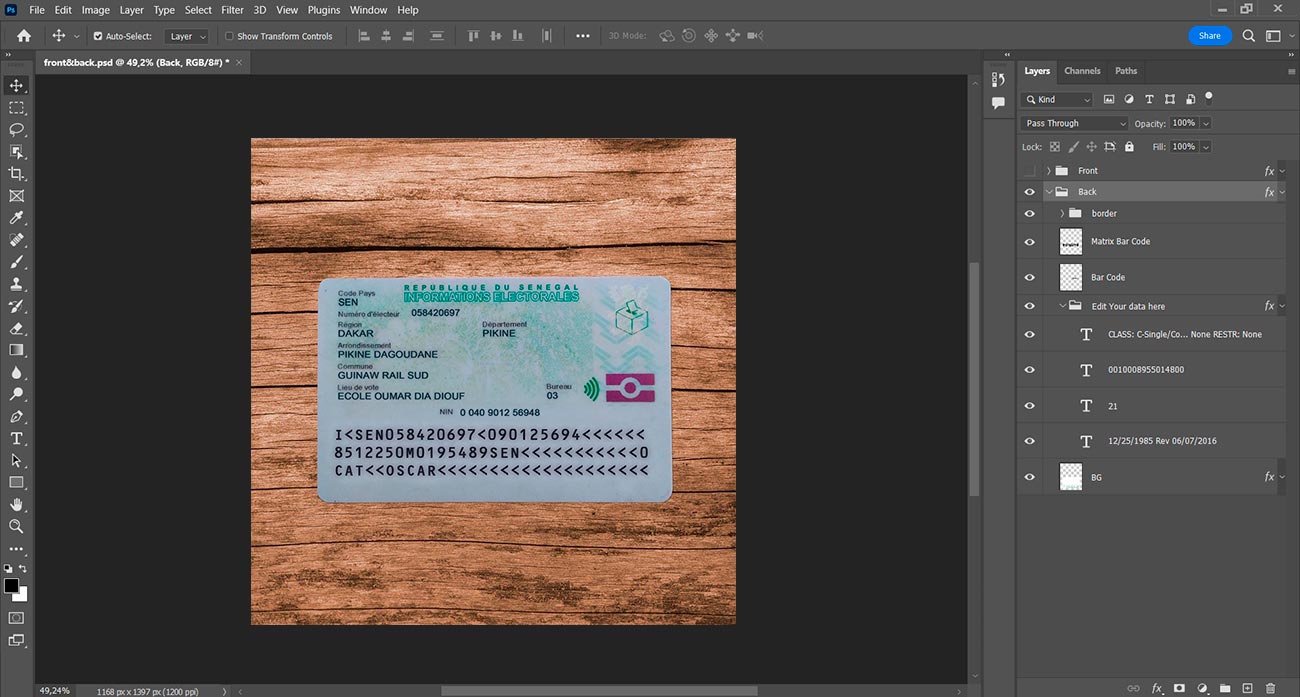Select the Crop tool
Screen dimensions: 1300x697
coord(16,174)
